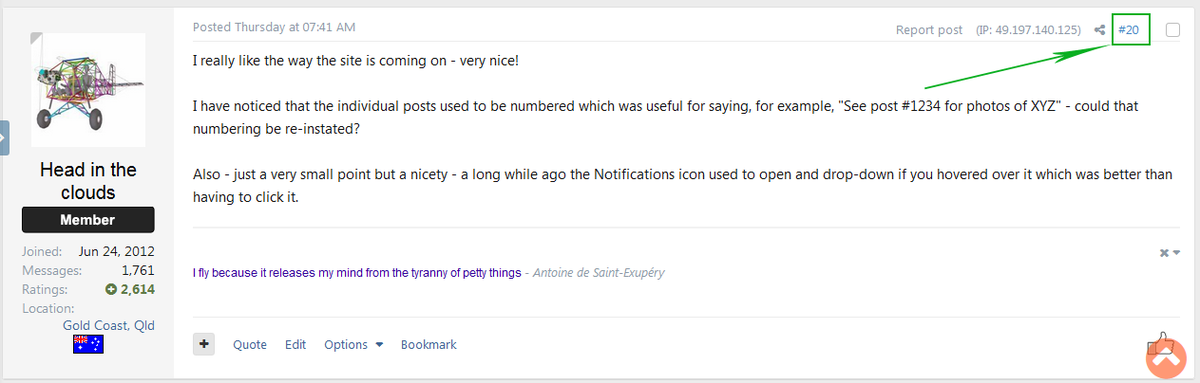1200x383 pixels.
Task: Click the share post icon
Action: click(1099, 30)
